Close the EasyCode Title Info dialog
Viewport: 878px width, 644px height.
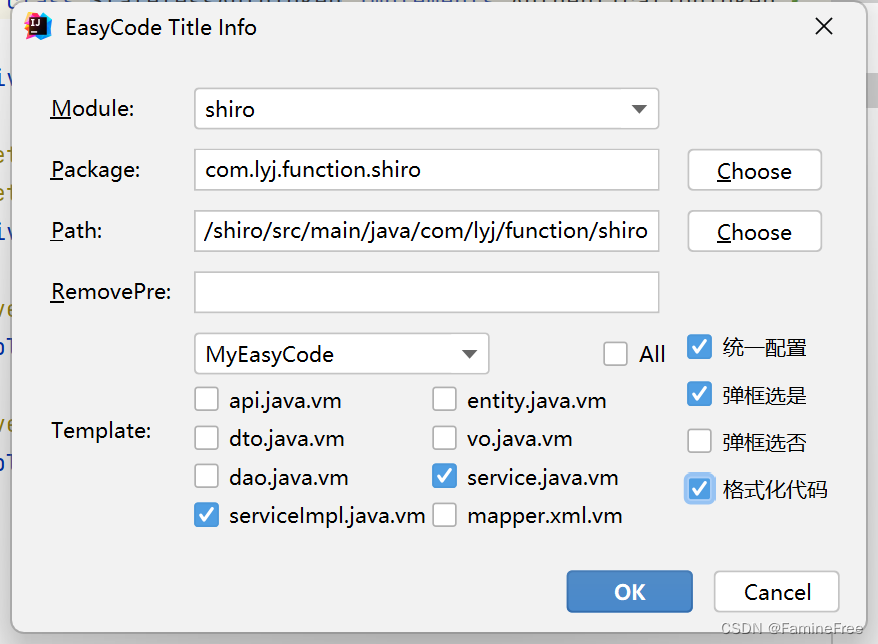tap(824, 26)
